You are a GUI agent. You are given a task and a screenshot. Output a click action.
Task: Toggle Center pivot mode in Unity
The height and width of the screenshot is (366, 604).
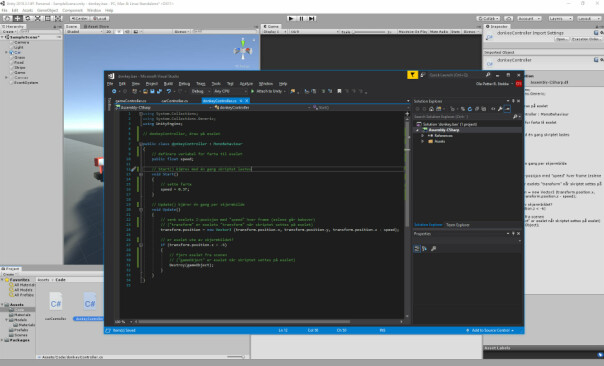click(x=79, y=18)
